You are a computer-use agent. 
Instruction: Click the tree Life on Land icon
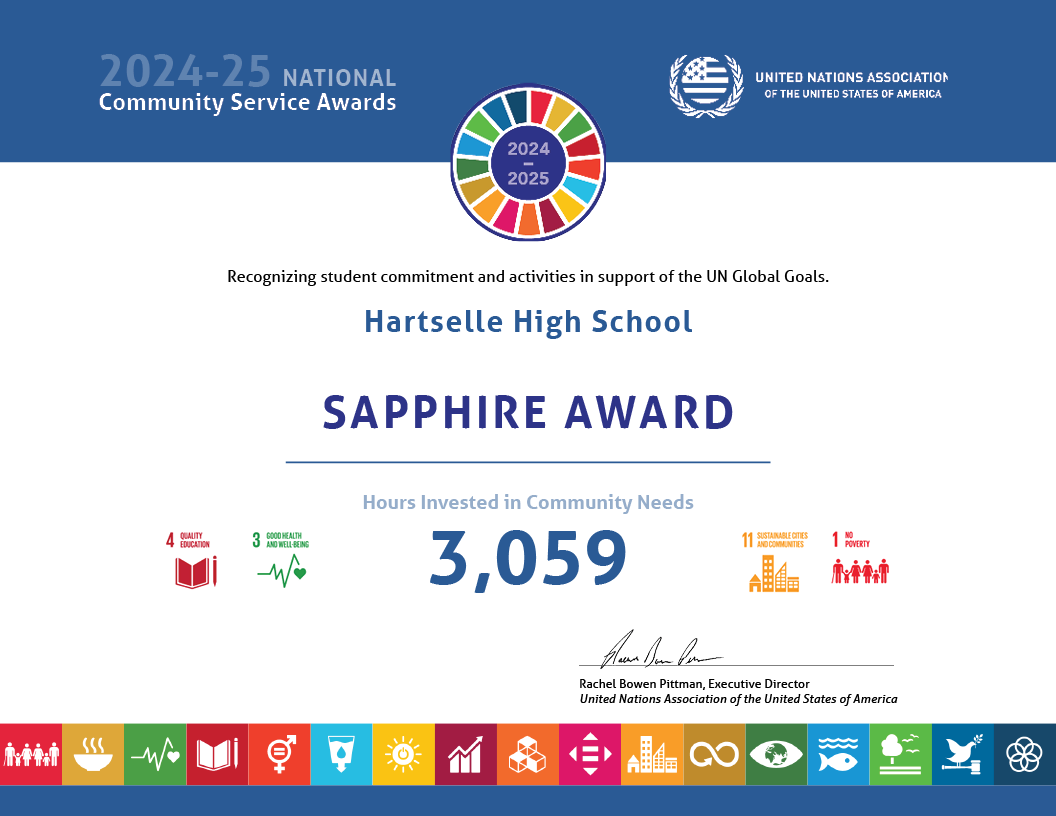(x=900, y=754)
